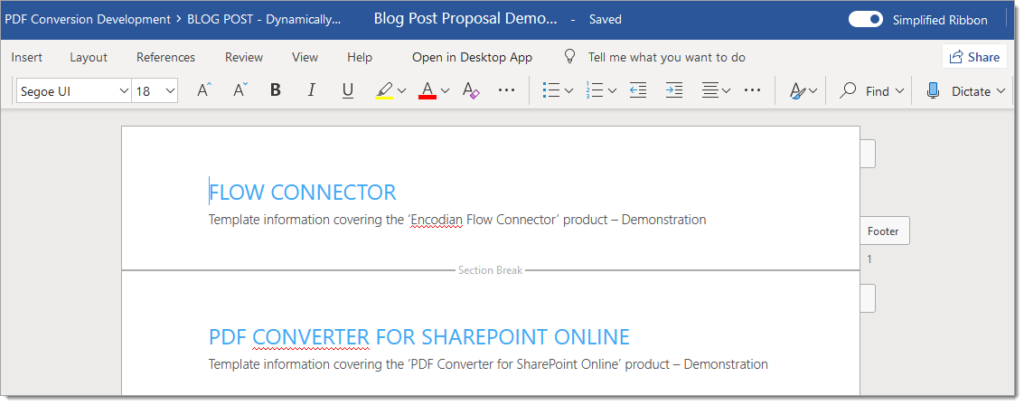This screenshot has height=405, width=1024.
Task: Apply yellow text highlight color
Action: [x=384, y=91]
